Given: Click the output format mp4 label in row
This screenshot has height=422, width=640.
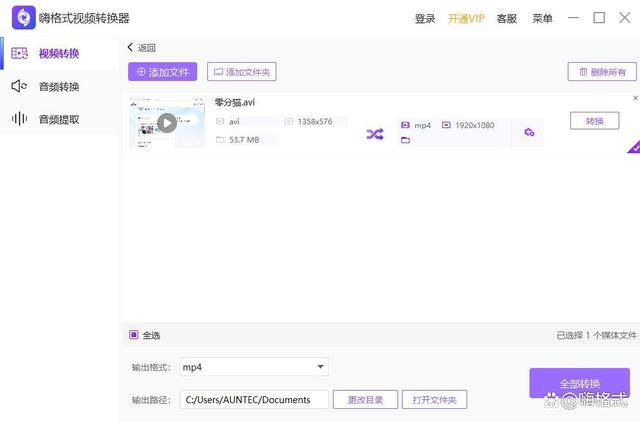Looking at the screenshot, I should click(422, 125).
